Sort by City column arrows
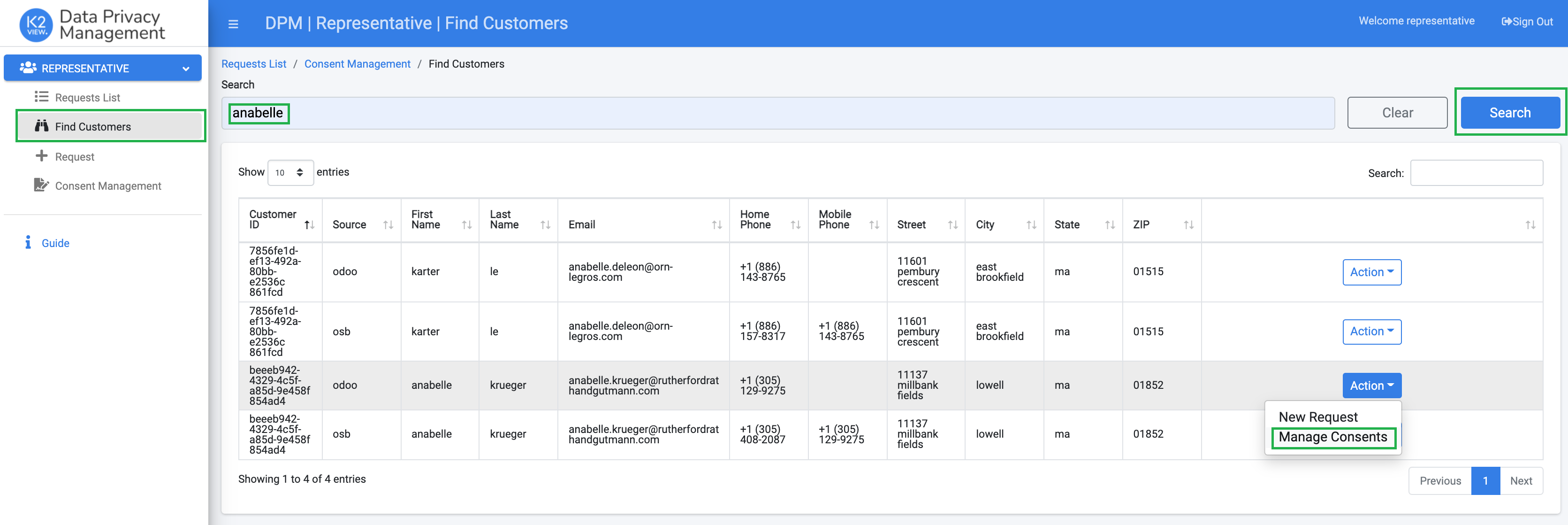This screenshot has width=1568, height=525. pos(1031,225)
